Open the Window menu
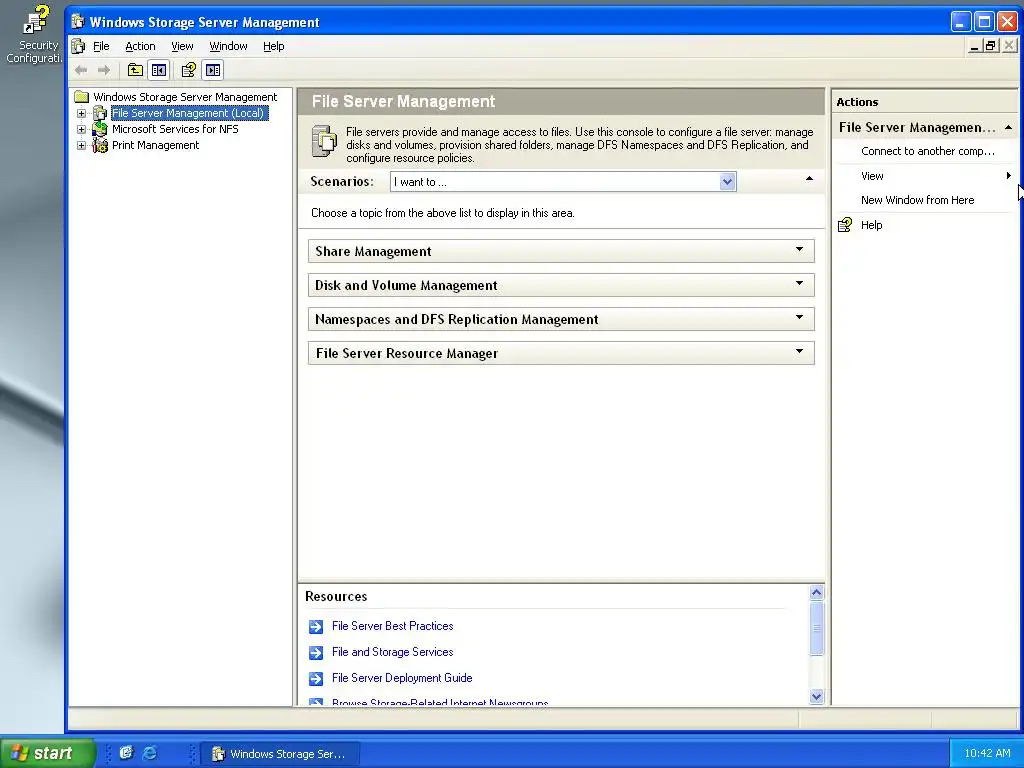 coord(228,46)
